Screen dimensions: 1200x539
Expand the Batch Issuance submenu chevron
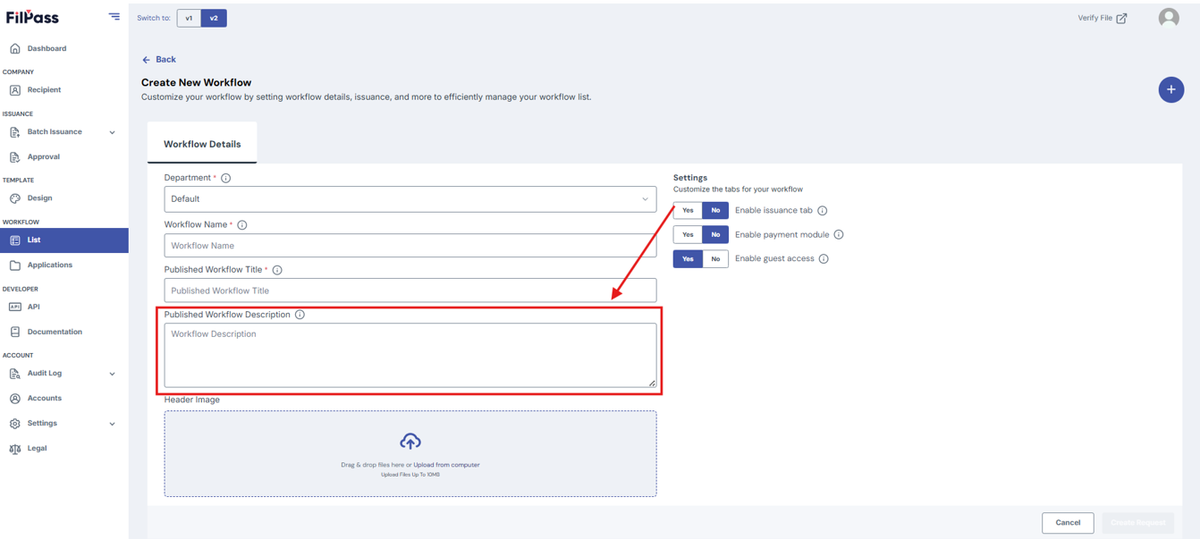[x=112, y=132]
